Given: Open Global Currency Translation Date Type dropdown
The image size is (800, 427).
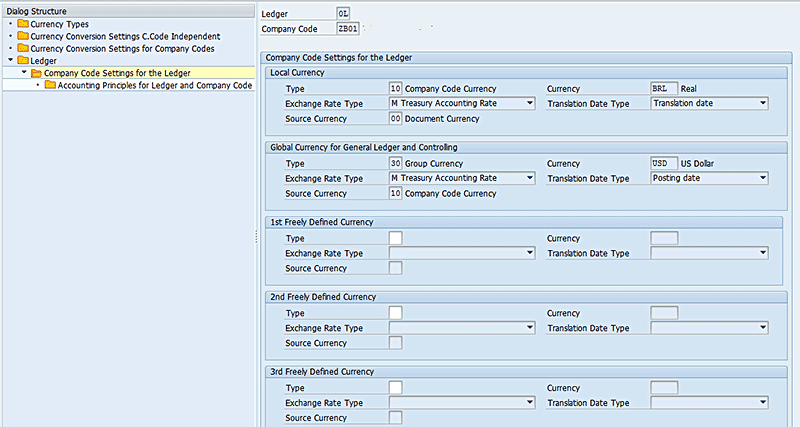Looking at the screenshot, I should tap(762, 178).
